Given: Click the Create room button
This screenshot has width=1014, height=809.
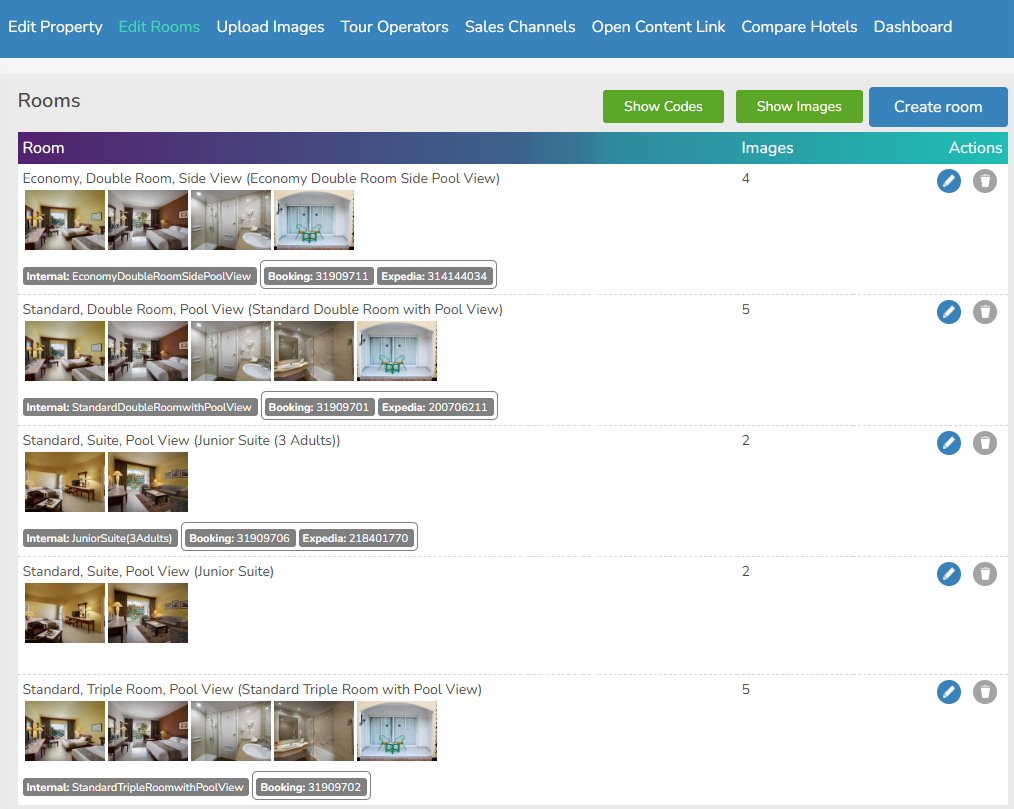Looking at the screenshot, I should coord(937,107).
